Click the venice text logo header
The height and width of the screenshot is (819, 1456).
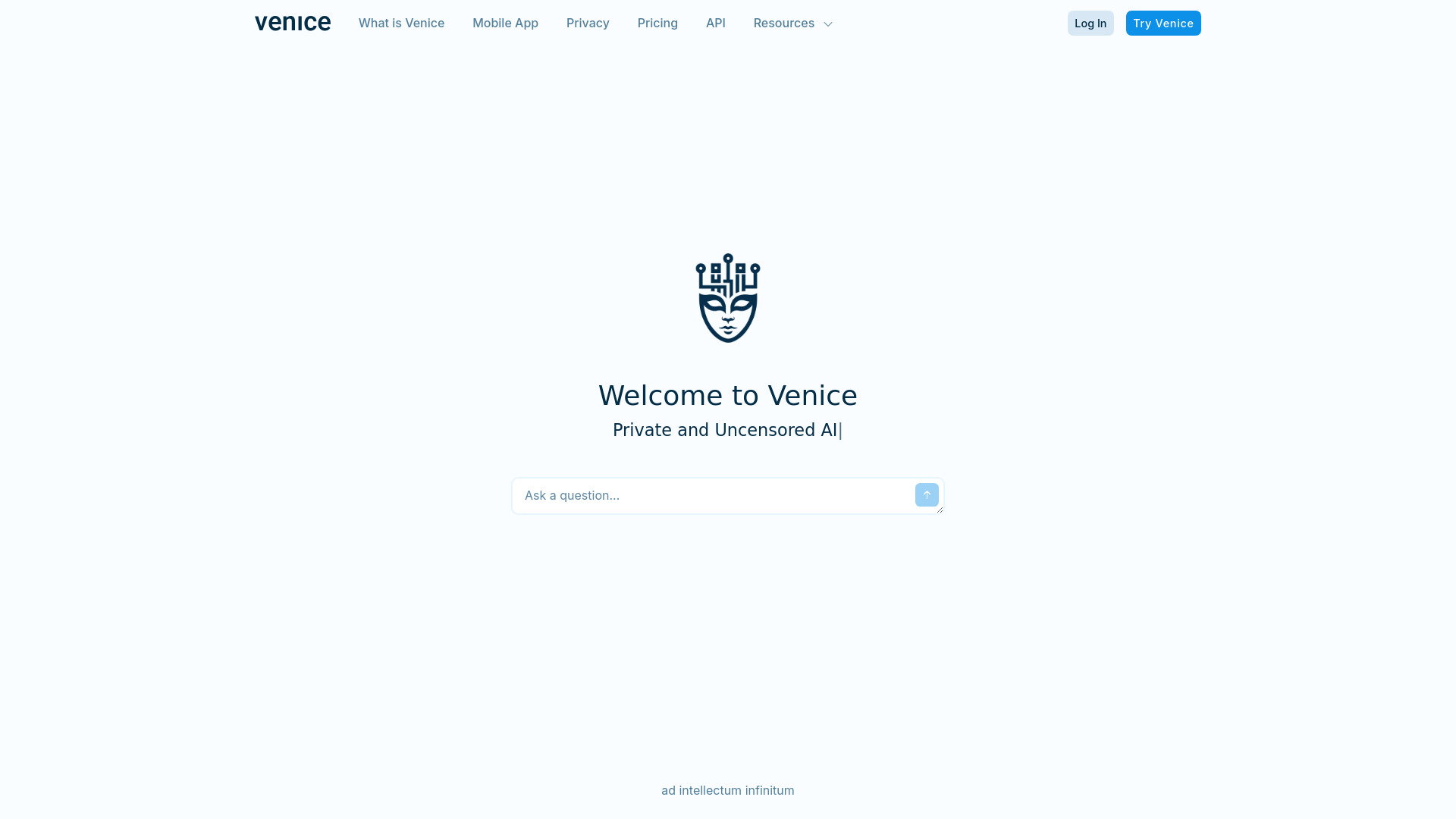coord(292,22)
